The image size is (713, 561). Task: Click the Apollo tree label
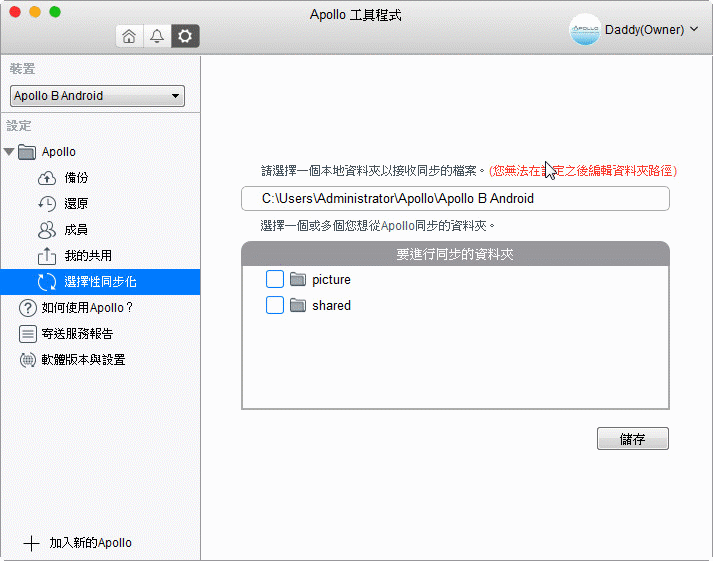tap(59, 152)
